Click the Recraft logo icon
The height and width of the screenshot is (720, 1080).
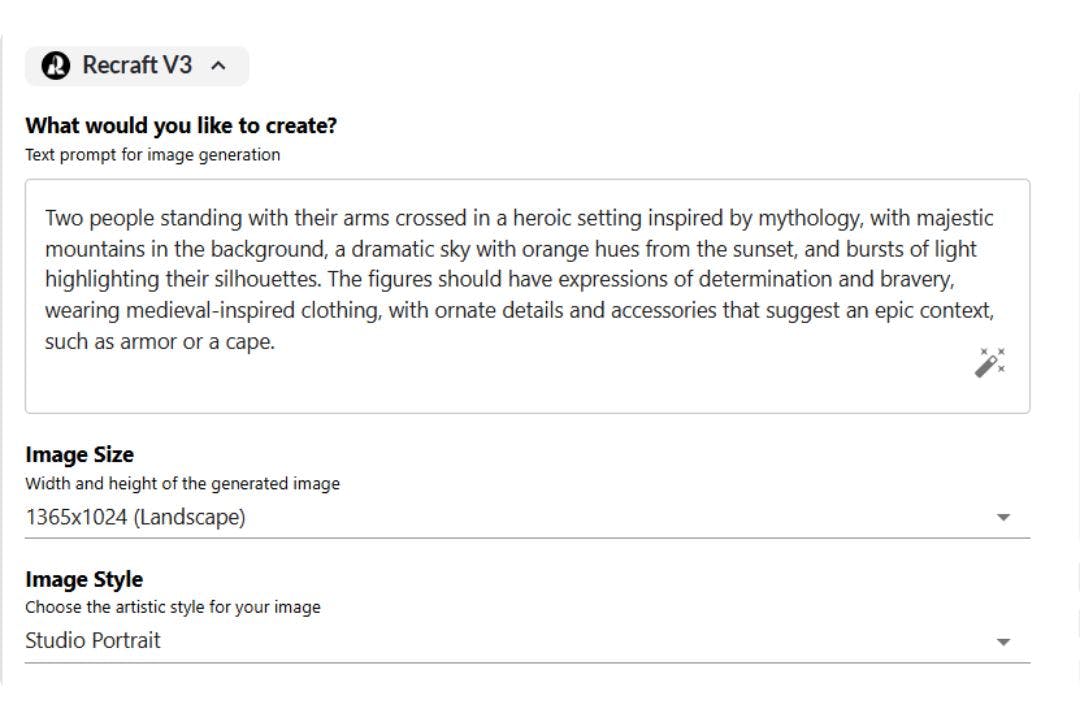(56, 66)
